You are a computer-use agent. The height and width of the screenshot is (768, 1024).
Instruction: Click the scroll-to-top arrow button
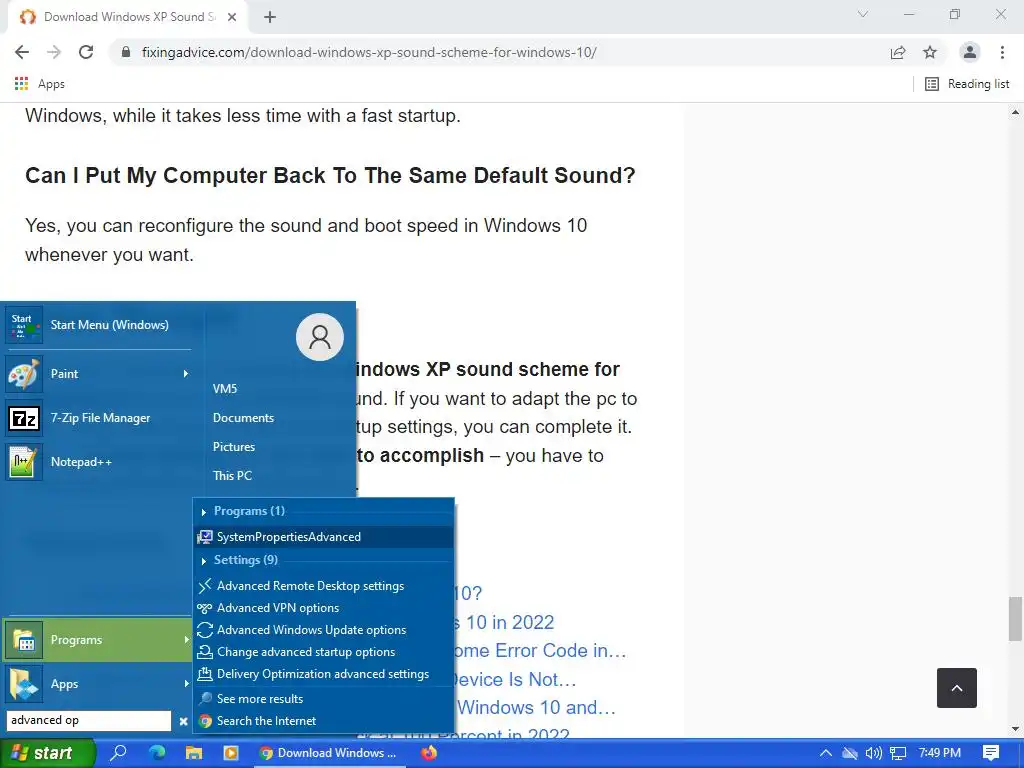pyautogui.click(x=957, y=688)
